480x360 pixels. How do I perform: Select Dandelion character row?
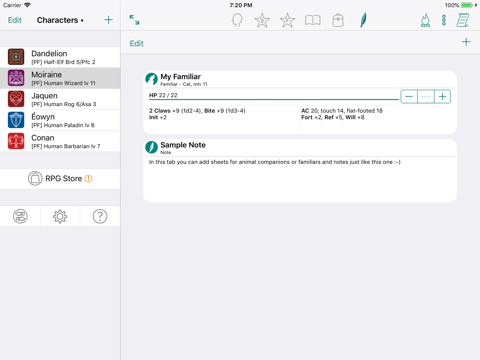[60, 57]
